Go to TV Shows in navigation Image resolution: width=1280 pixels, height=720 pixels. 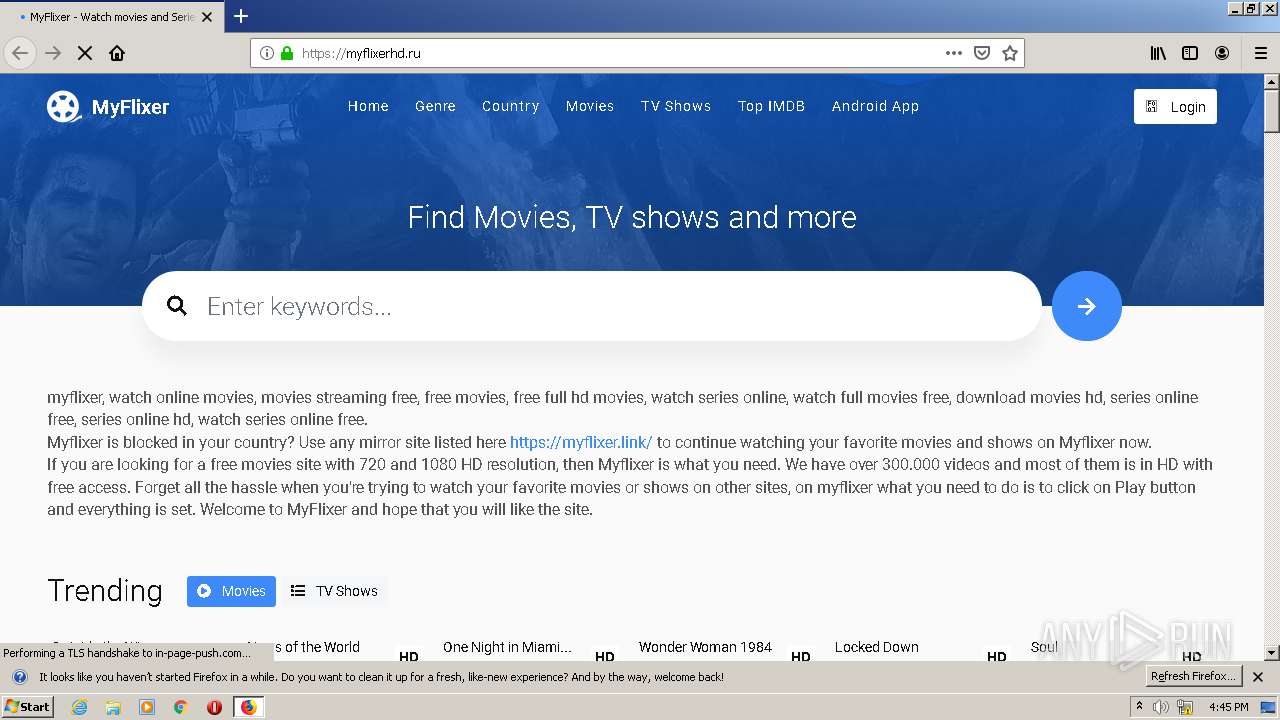pyautogui.click(x=676, y=106)
